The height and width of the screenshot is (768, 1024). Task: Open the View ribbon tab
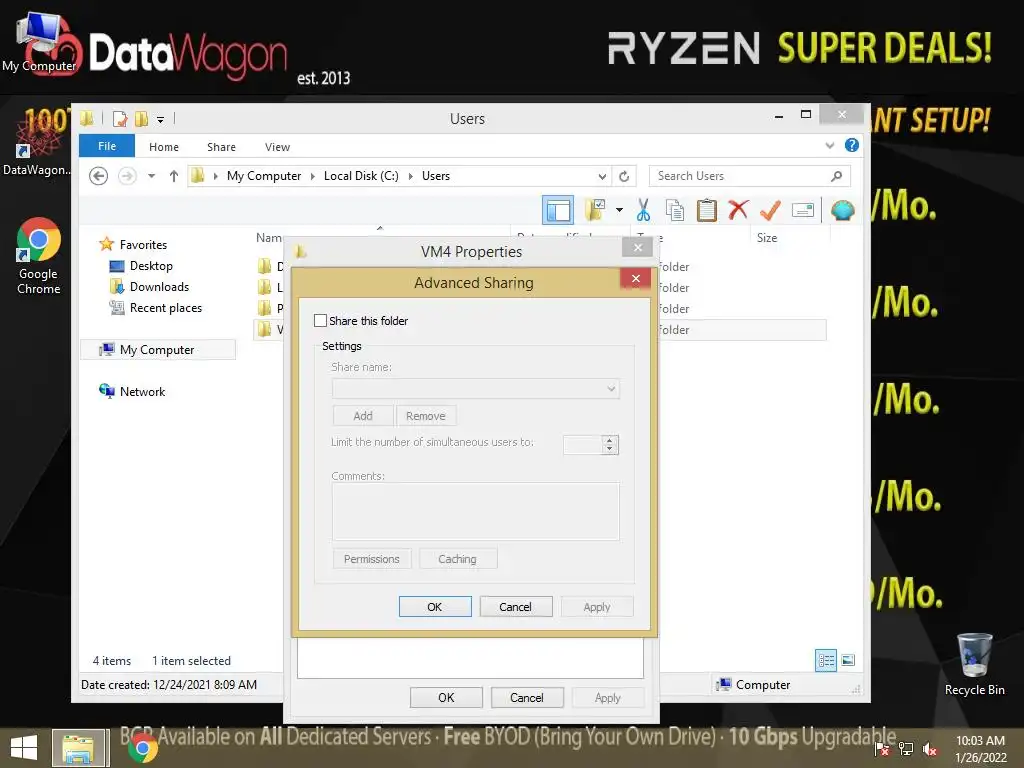[x=278, y=147]
